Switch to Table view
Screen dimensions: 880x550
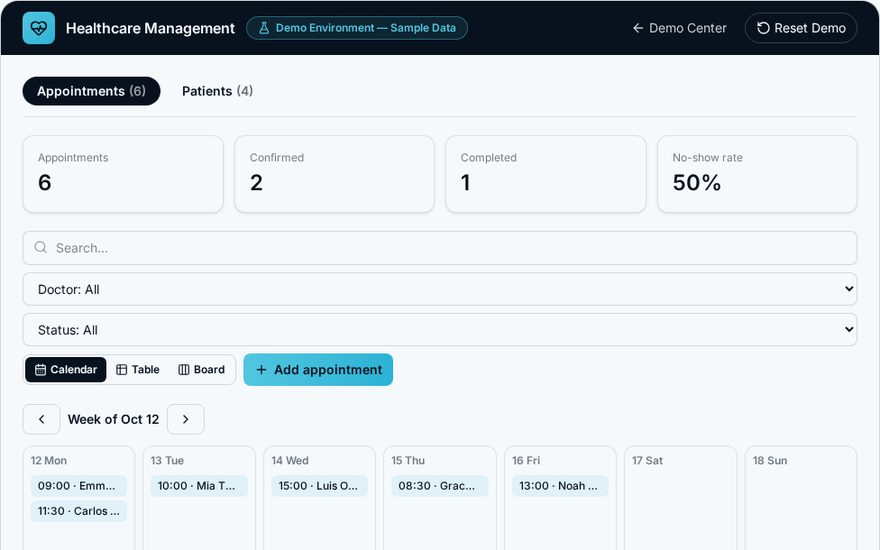tap(138, 370)
